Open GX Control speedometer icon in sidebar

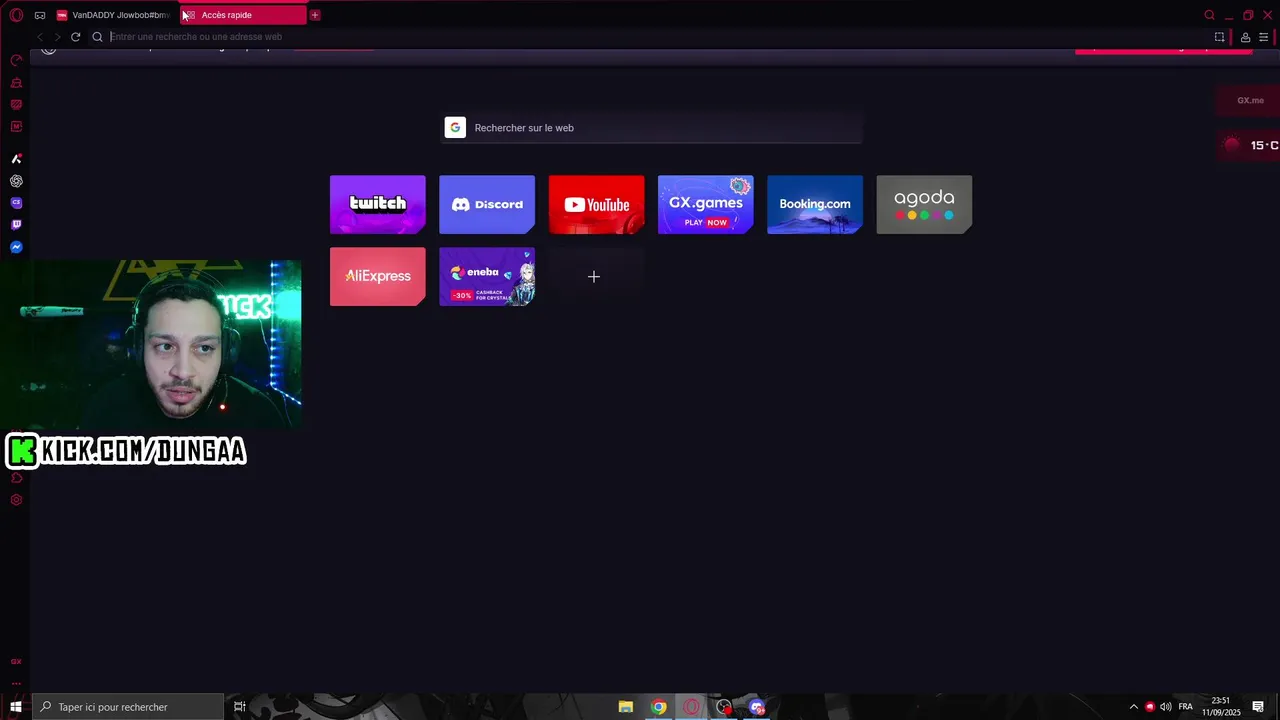(16, 60)
